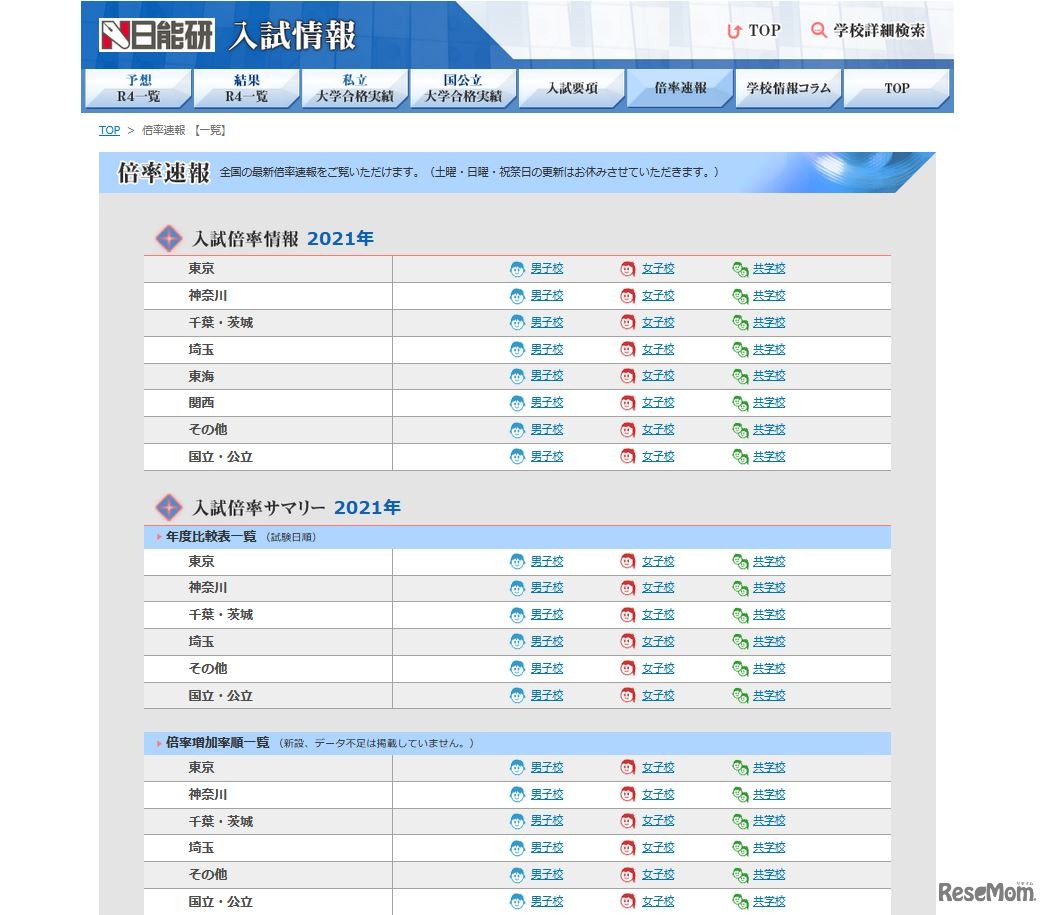Click co-ed icon in 千葉・茨城 row of 倍率増加率順一覧
The height and width of the screenshot is (915, 1049).
[x=740, y=821]
